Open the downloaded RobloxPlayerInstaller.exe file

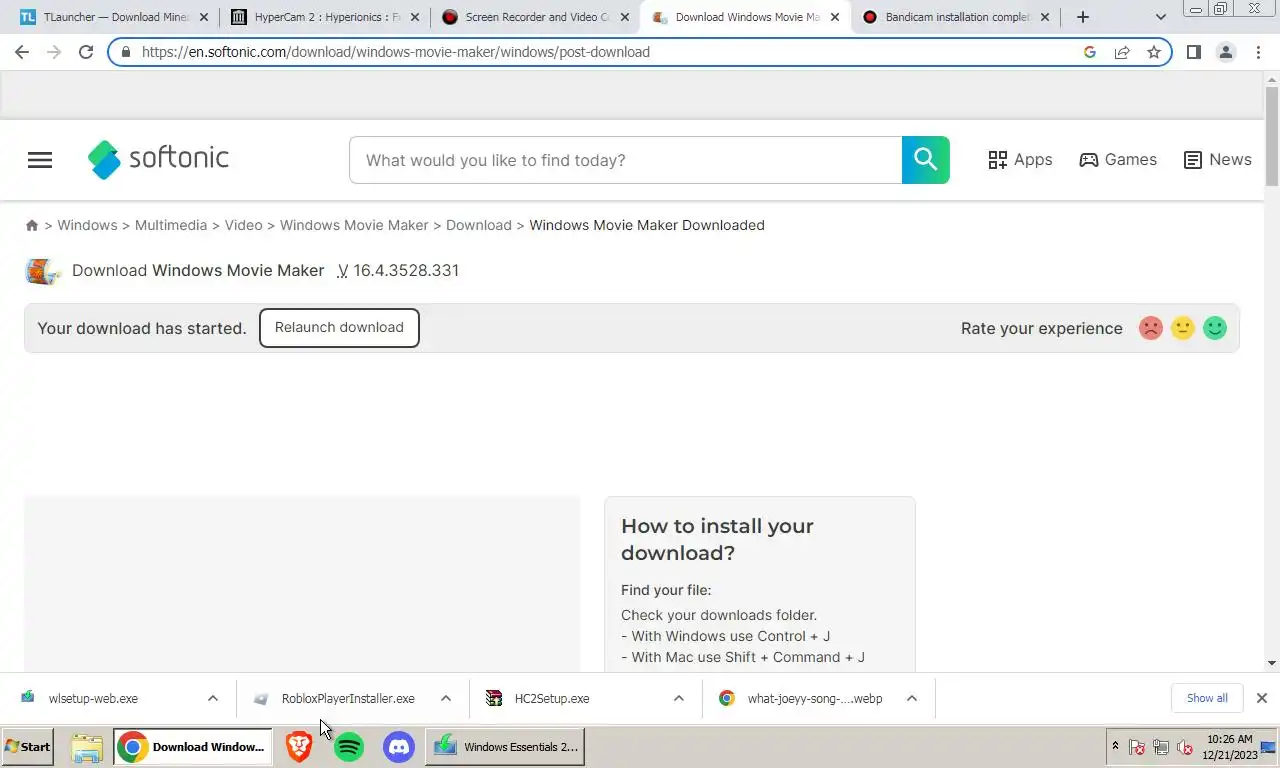pyautogui.click(x=348, y=698)
